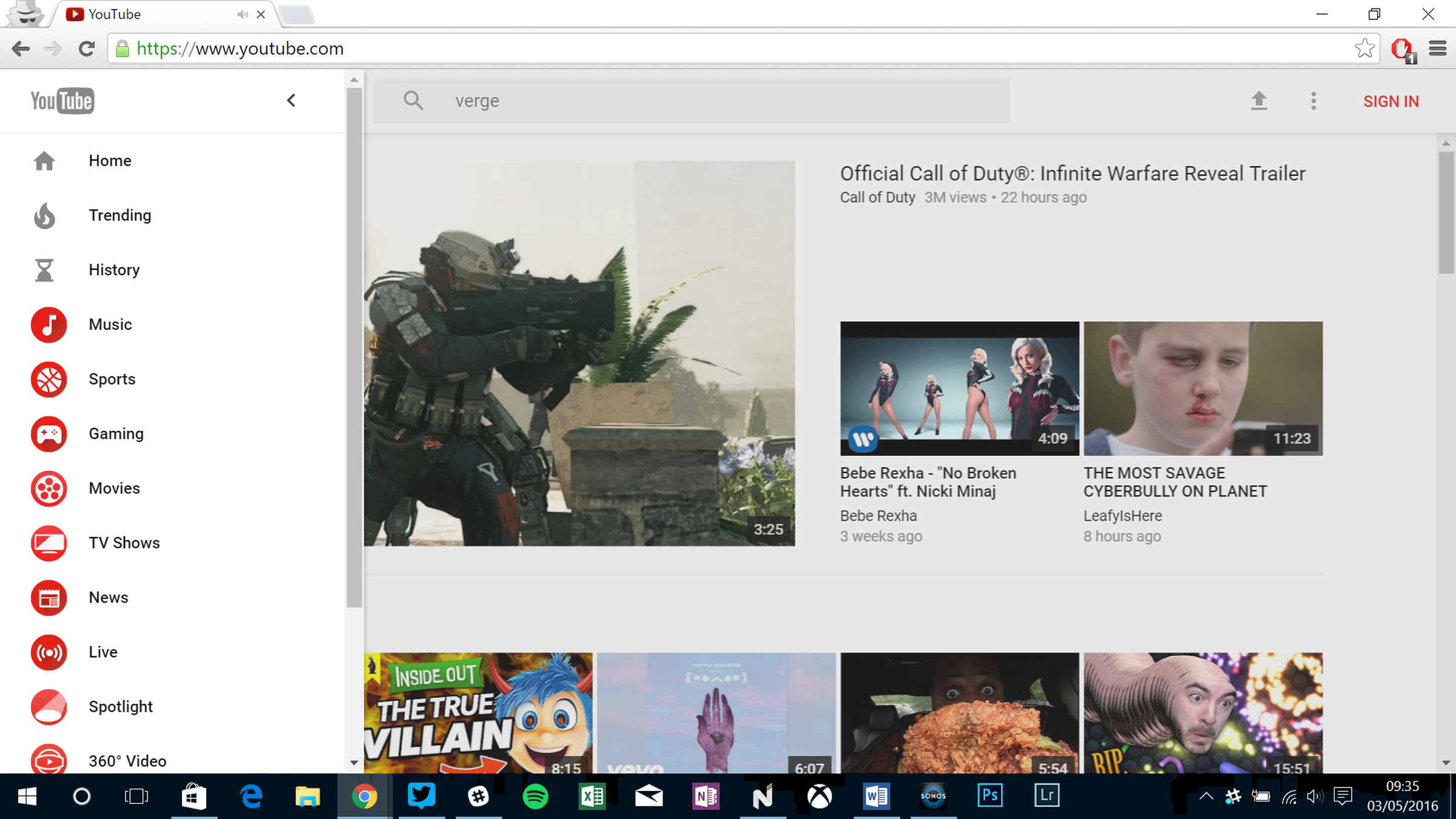This screenshot has width=1456, height=819.
Task: Click the volume icon in system tray
Action: (1315, 797)
